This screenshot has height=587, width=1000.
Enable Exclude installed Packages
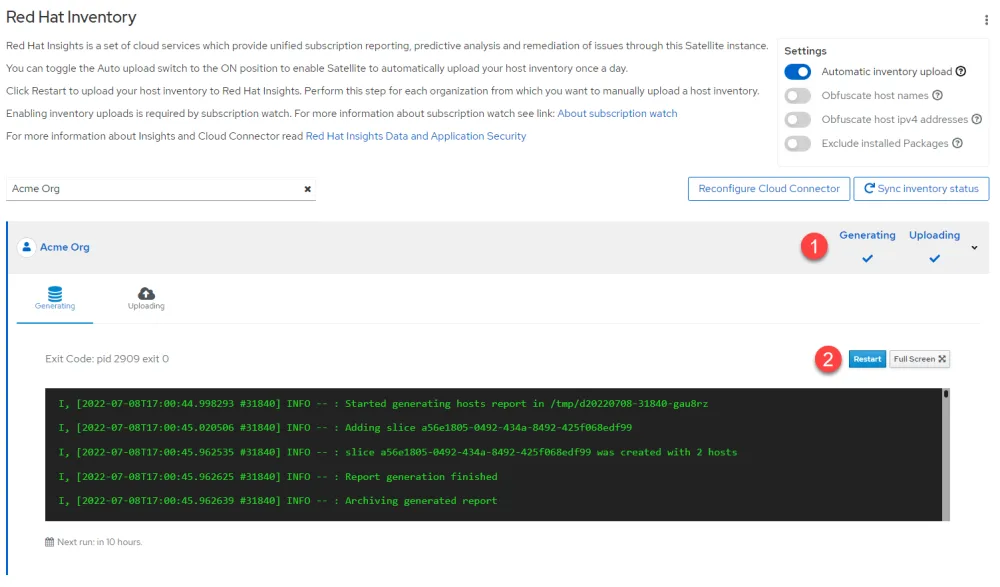click(x=798, y=143)
